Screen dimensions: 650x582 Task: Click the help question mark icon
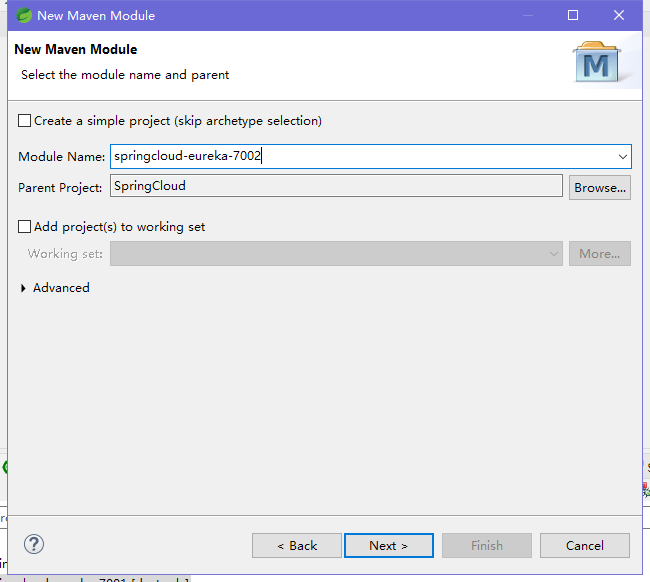tap(34, 544)
